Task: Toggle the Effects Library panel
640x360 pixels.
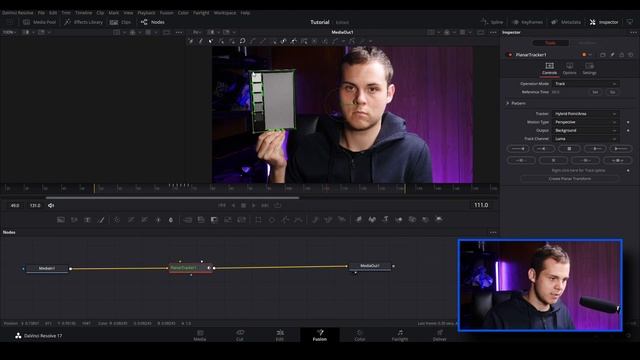Action: (x=84, y=22)
